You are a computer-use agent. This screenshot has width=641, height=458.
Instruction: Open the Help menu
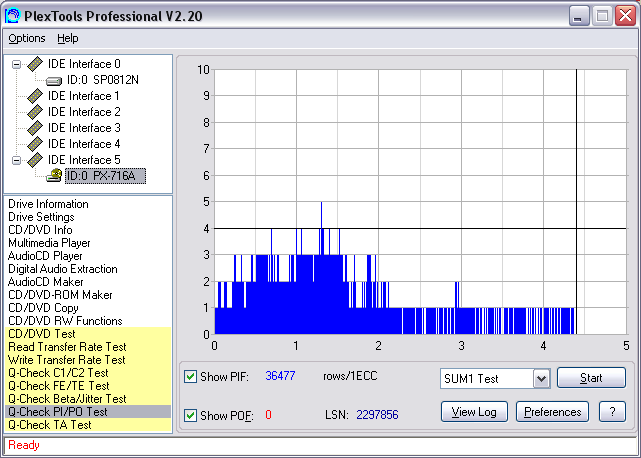pyautogui.click(x=67, y=38)
